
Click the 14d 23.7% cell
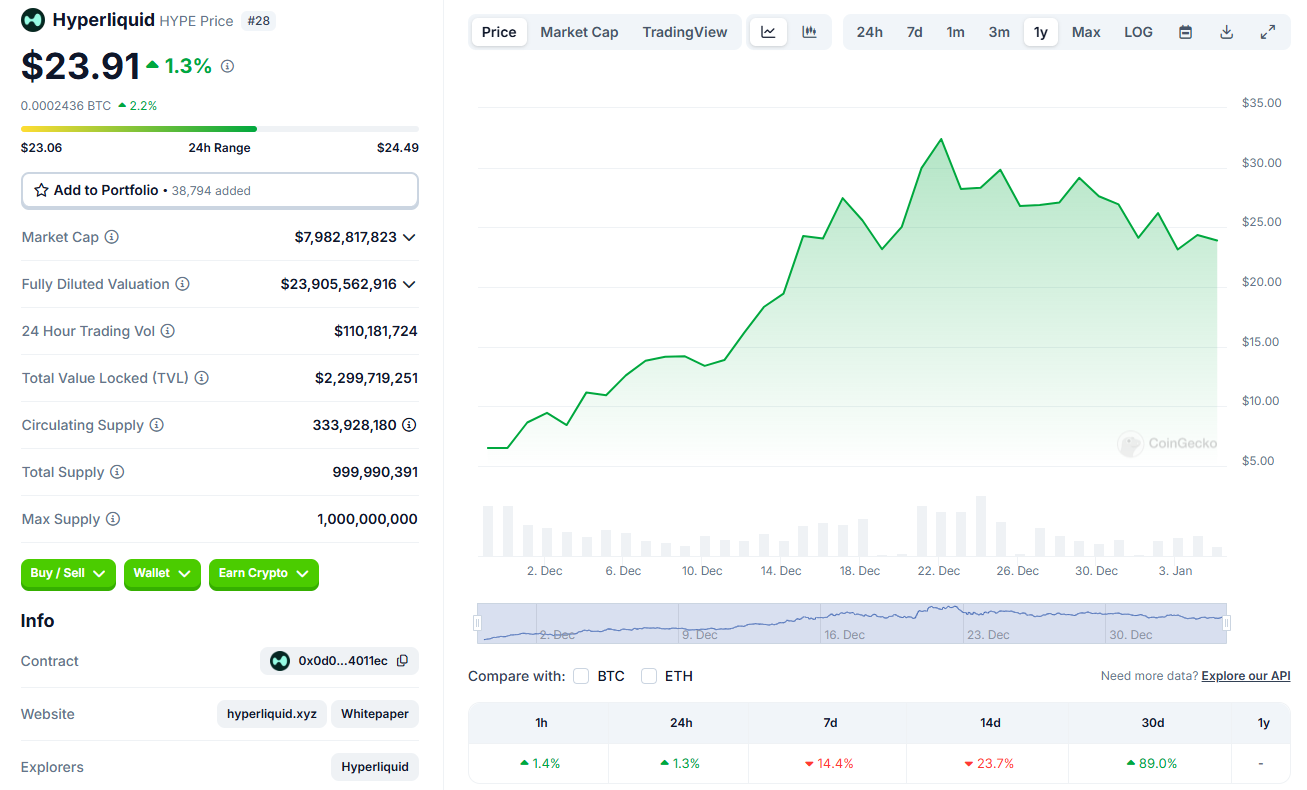click(990, 763)
